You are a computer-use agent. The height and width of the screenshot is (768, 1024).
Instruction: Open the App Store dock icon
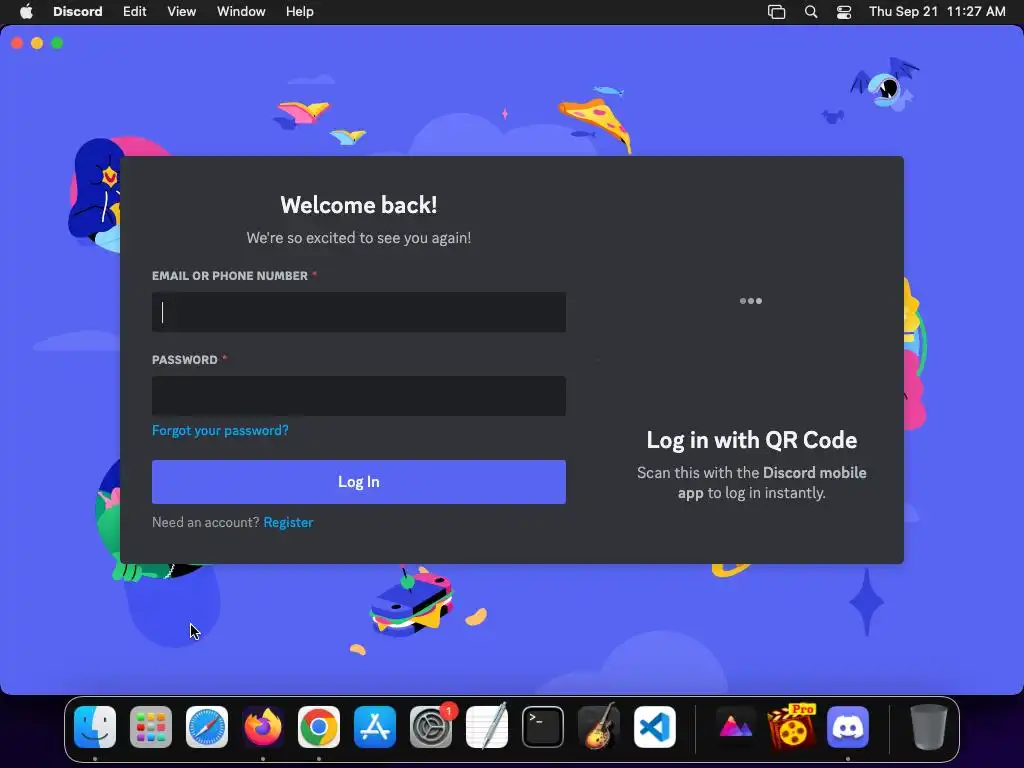[375, 727]
